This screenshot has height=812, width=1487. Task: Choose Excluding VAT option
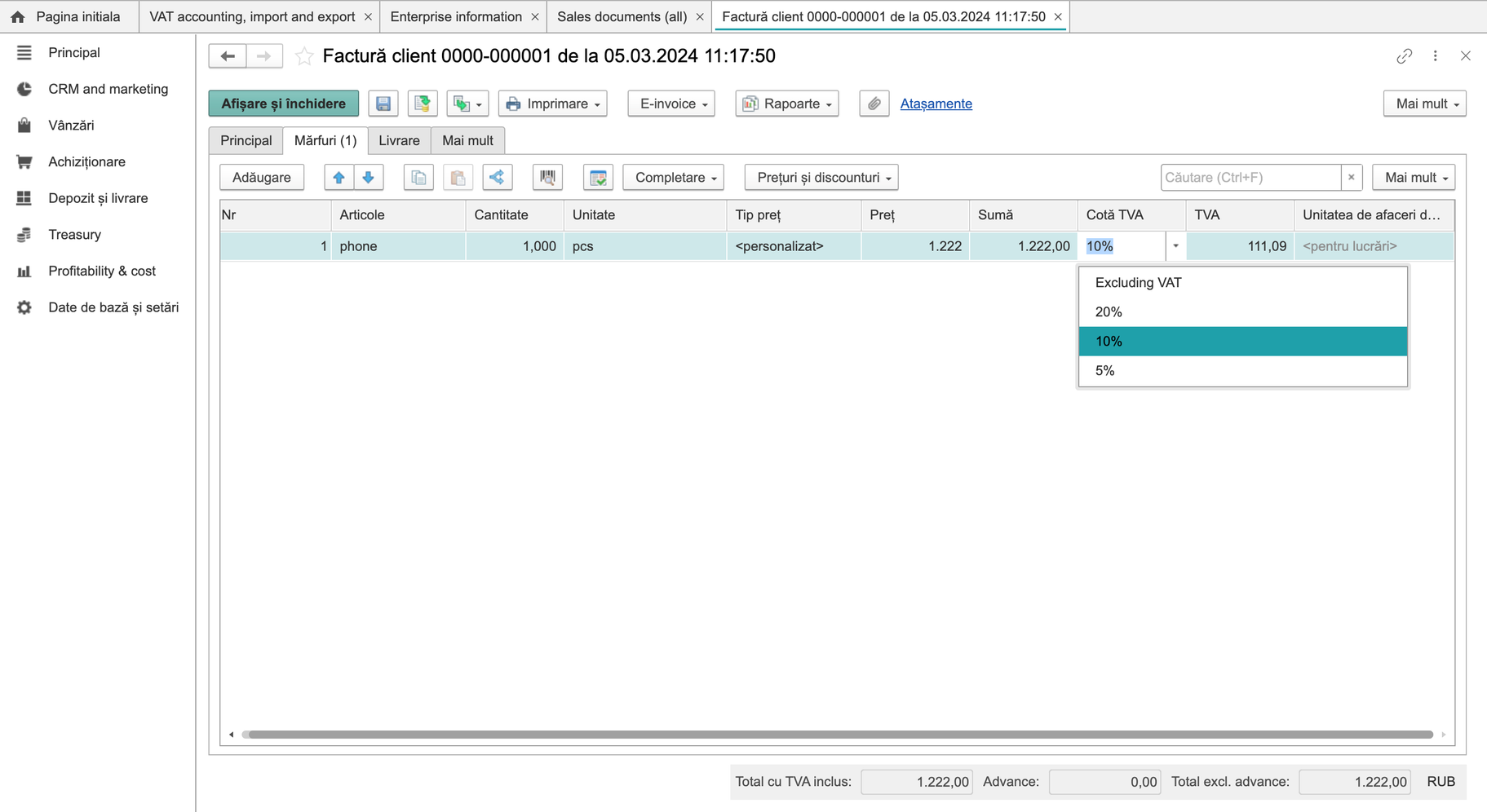[x=1243, y=282]
